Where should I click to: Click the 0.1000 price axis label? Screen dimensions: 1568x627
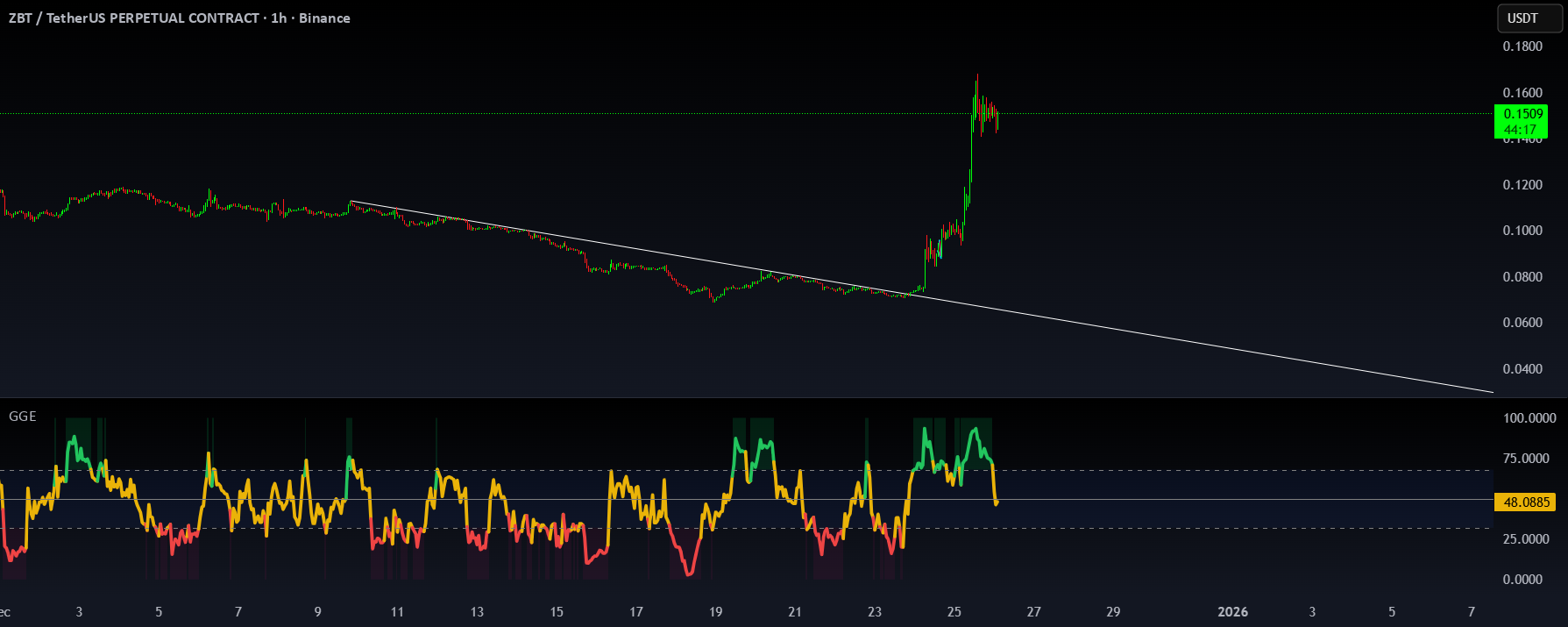(x=1522, y=231)
